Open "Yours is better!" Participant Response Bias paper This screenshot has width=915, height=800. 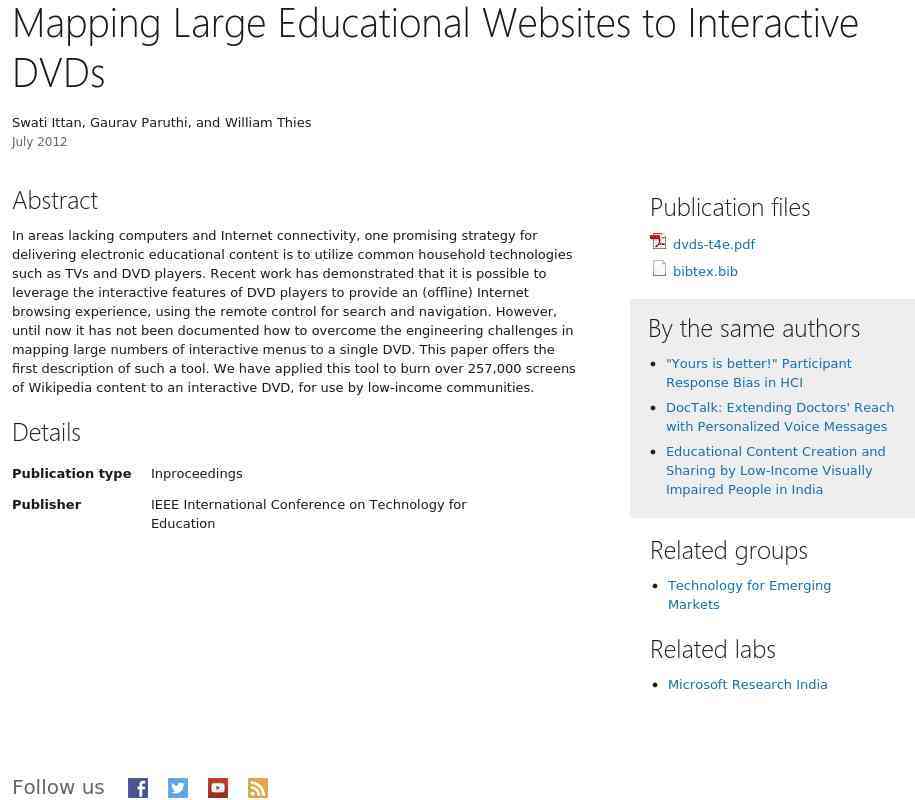coord(759,373)
